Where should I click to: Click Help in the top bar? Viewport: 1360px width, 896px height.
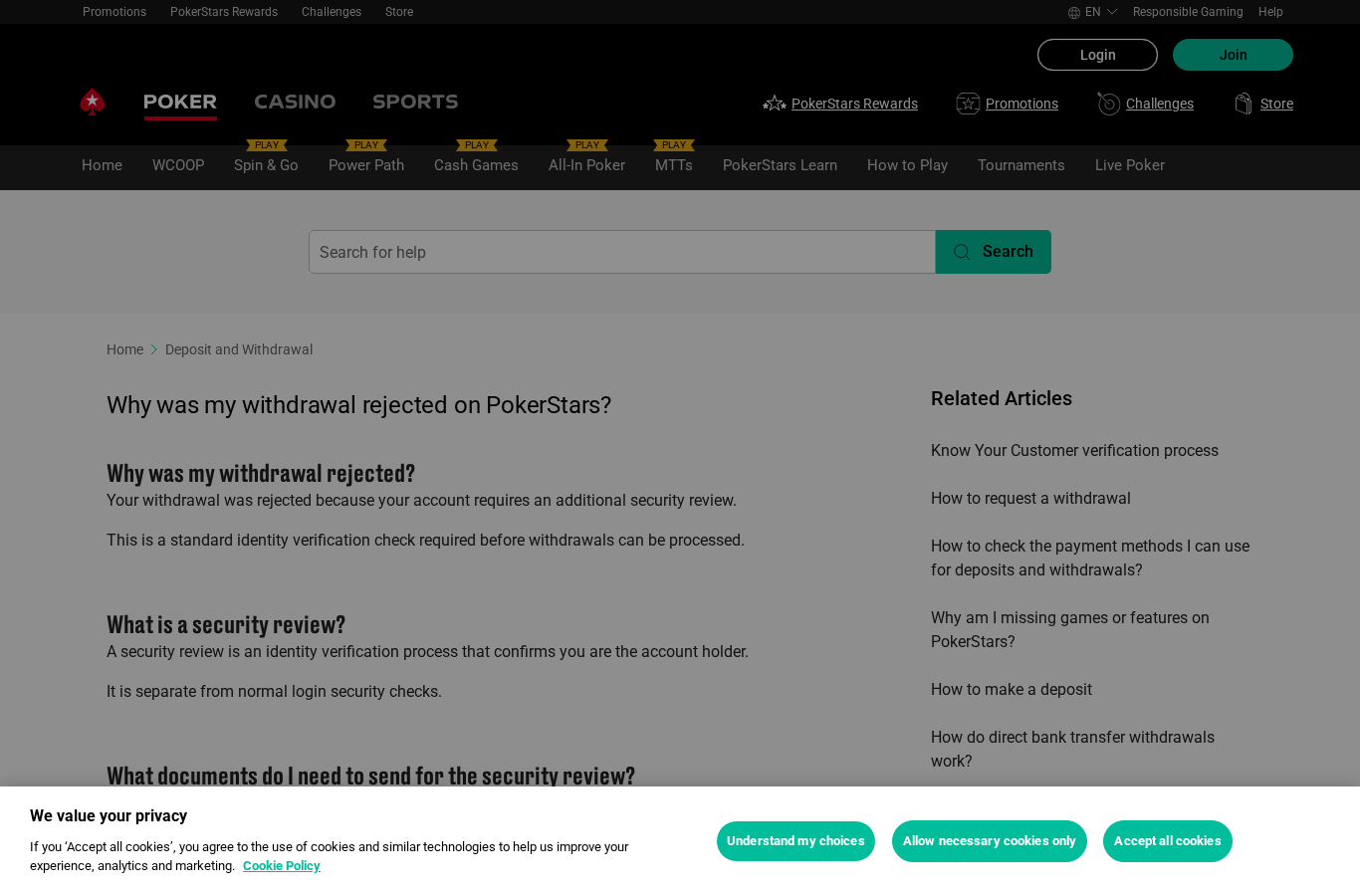coord(1270,12)
